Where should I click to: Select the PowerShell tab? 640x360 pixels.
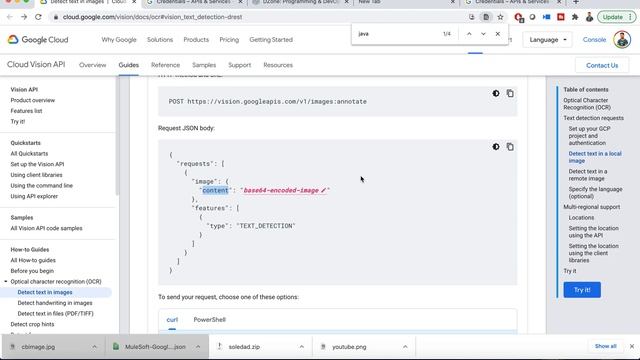[x=209, y=320]
